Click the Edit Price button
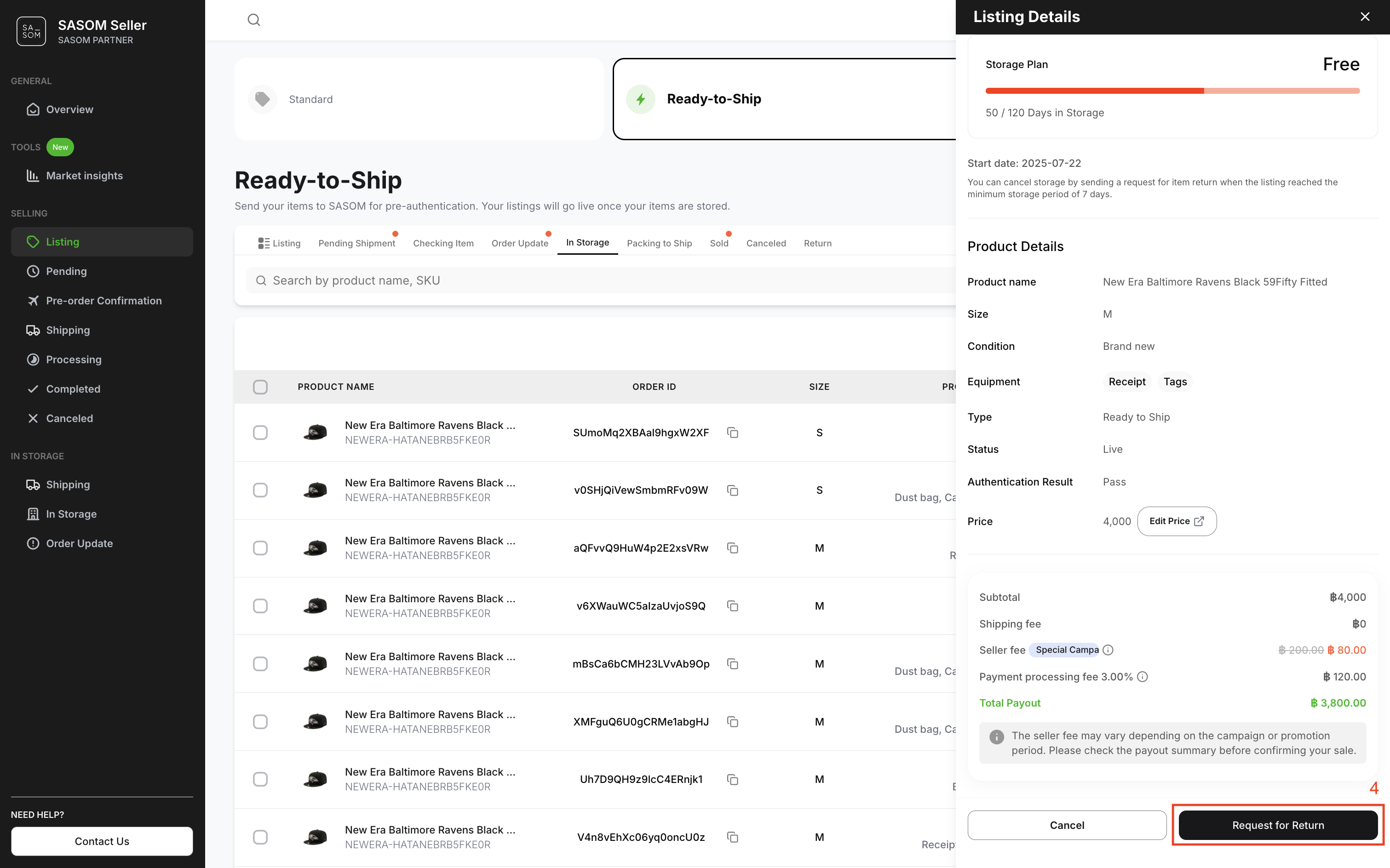Image resolution: width=1390 pixels, height=868 pixels. pyautogui.click(x=1176, y=521)
